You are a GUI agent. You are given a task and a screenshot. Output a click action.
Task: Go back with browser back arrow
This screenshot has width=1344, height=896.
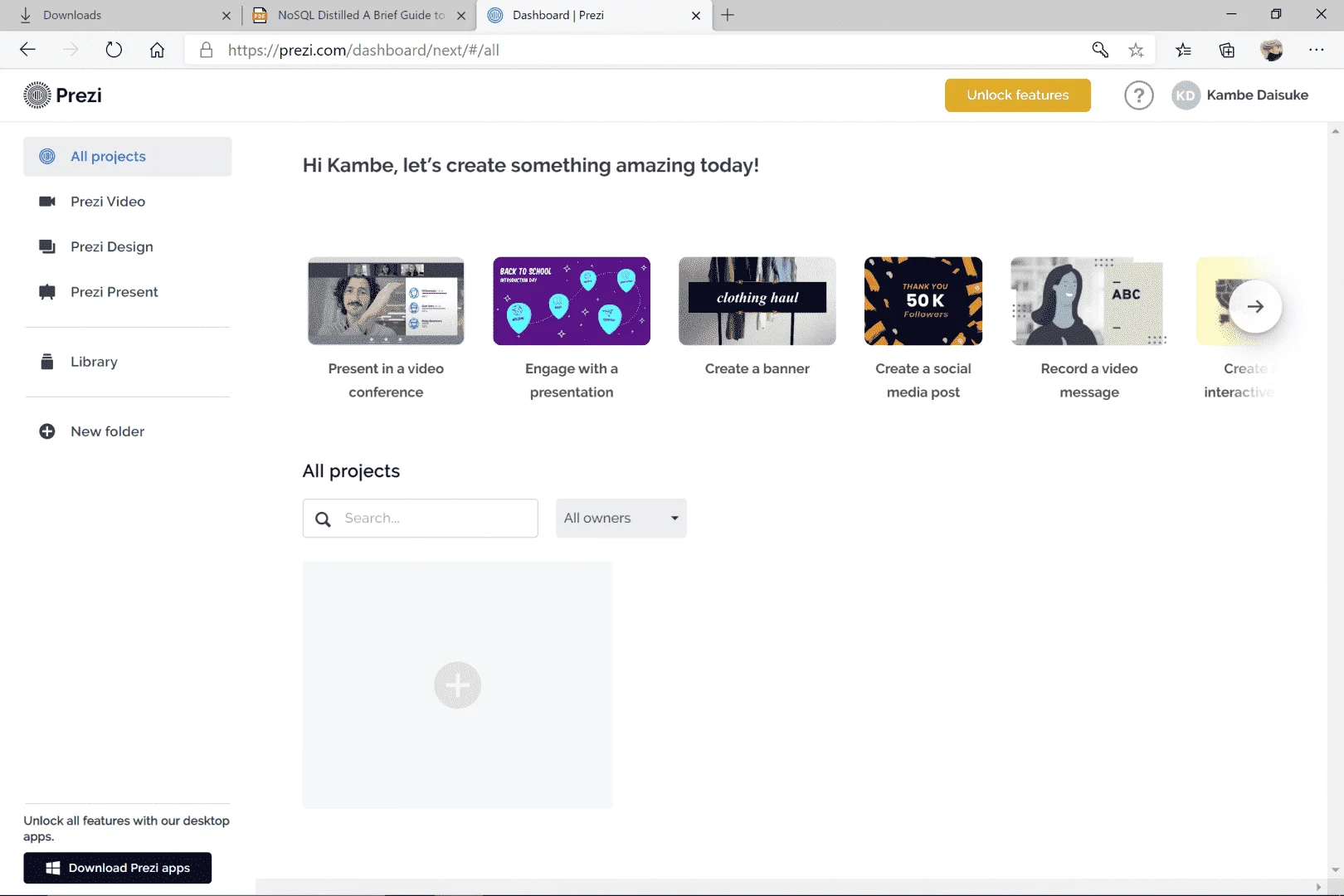pyautogui.click(x=27, y=50)
